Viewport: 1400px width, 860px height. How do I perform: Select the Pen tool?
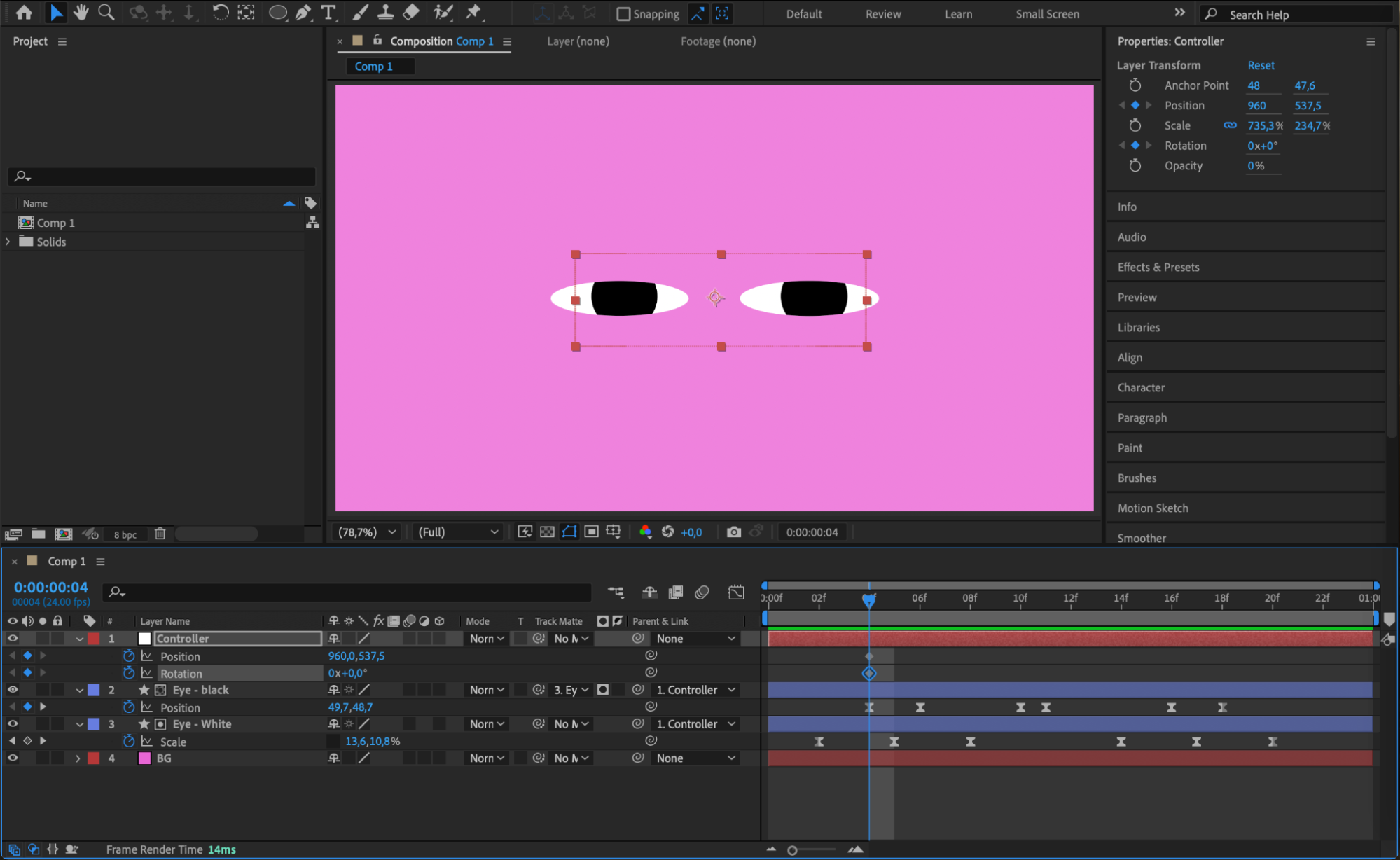303,12
